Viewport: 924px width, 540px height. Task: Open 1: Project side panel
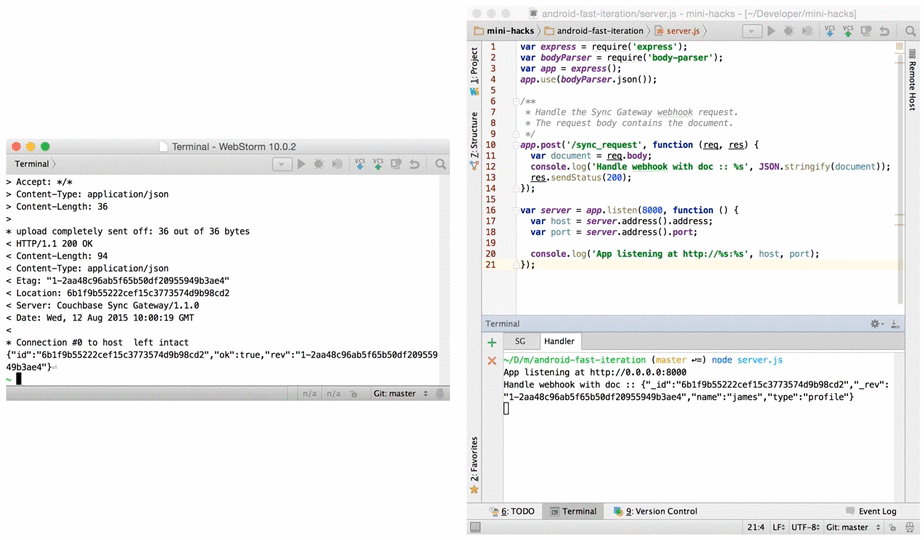point(474,70)
